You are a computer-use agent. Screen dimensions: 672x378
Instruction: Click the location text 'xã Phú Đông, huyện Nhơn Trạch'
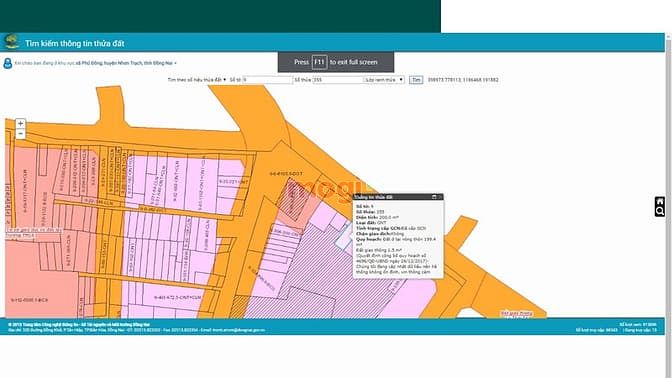(x=108, y=63)
